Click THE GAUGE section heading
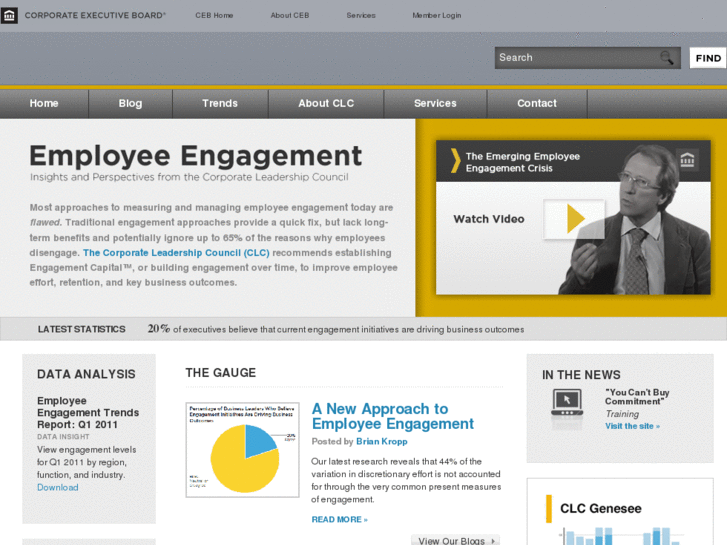Screen dimensions: 727x545 (221, 372)
